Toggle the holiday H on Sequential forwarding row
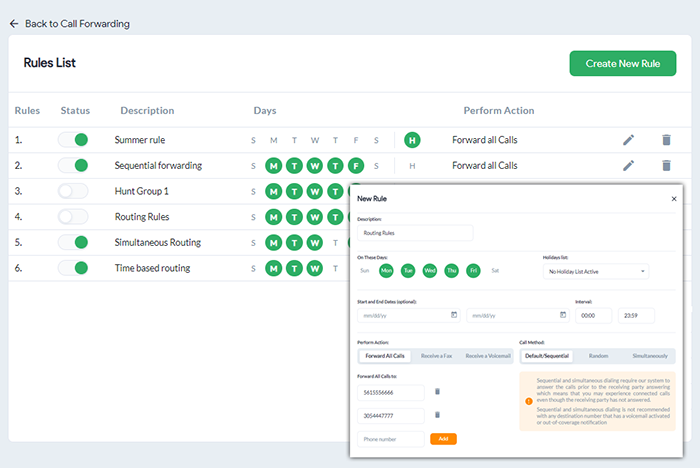Image resolution: width=700 pixels, height=468 pixels. pyautogui.click(x=412, y=166)
